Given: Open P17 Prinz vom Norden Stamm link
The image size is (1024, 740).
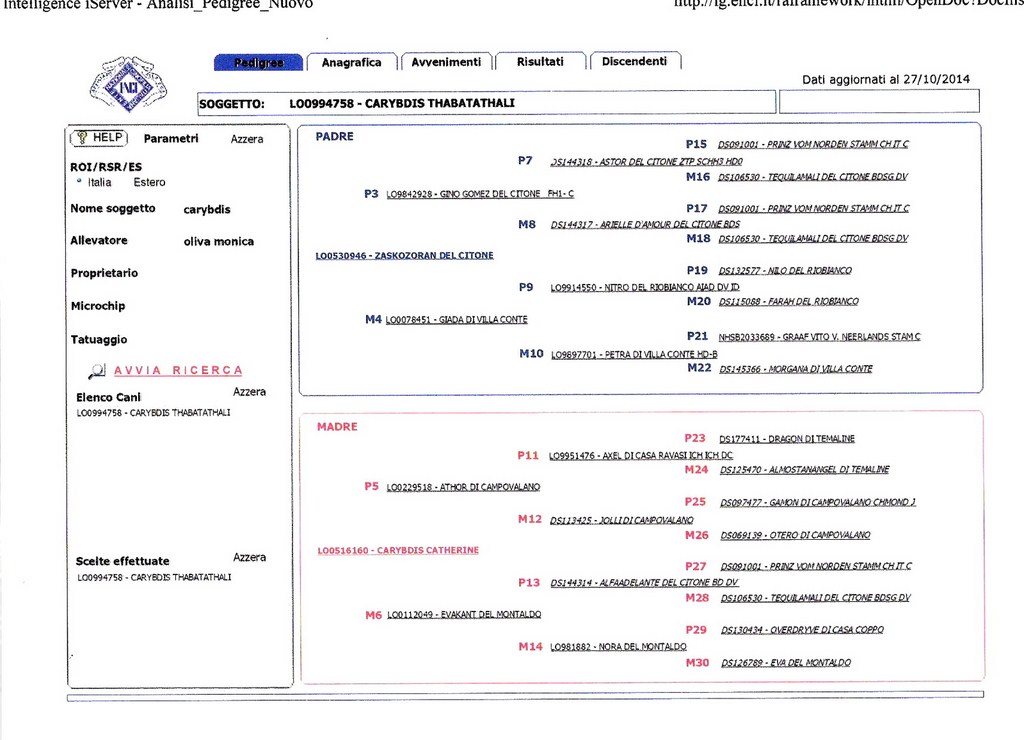Looking at the screenshot, I should (814, 208).
